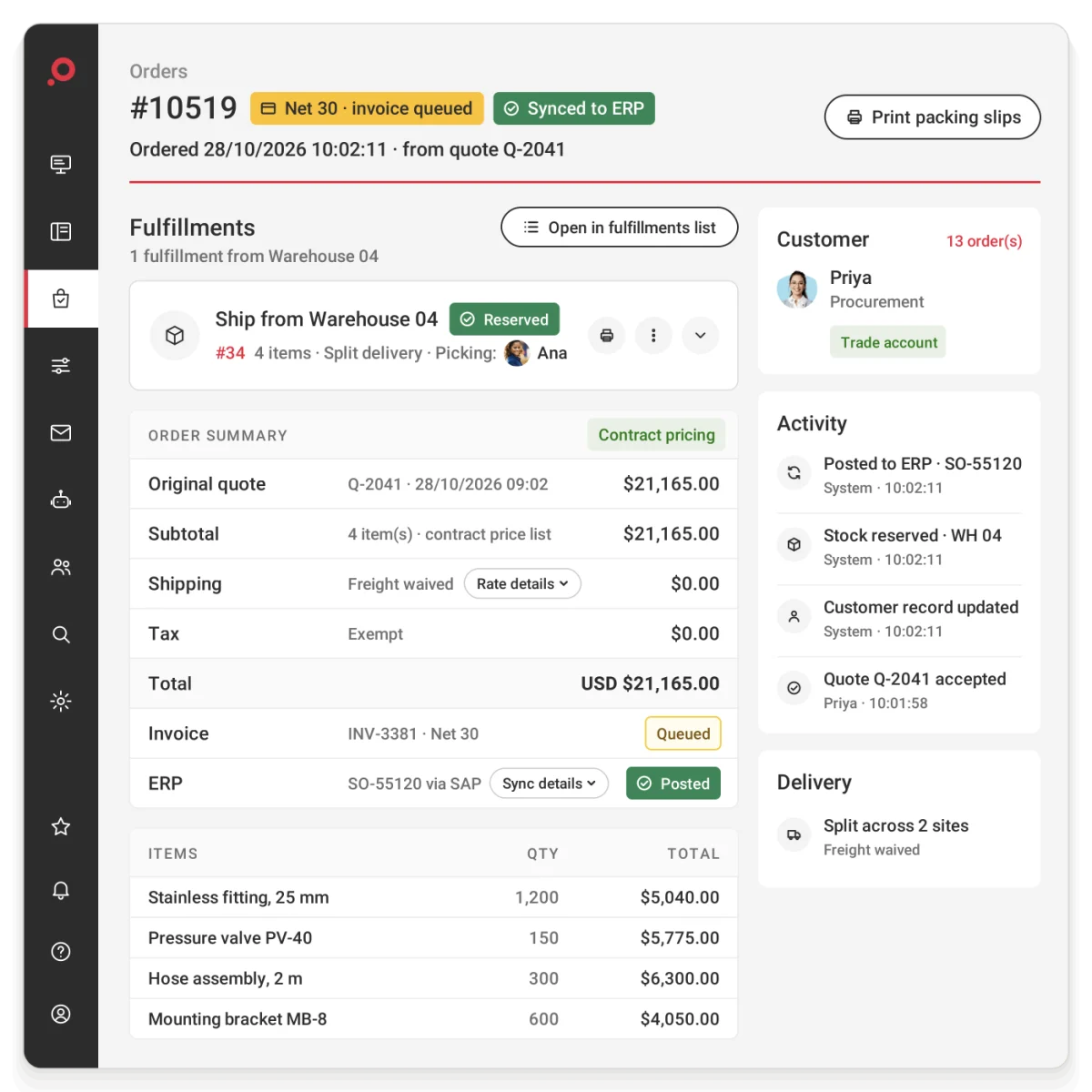
Task: Click the check icon beside Quote Q-2041 accepted
Action: 794,688
